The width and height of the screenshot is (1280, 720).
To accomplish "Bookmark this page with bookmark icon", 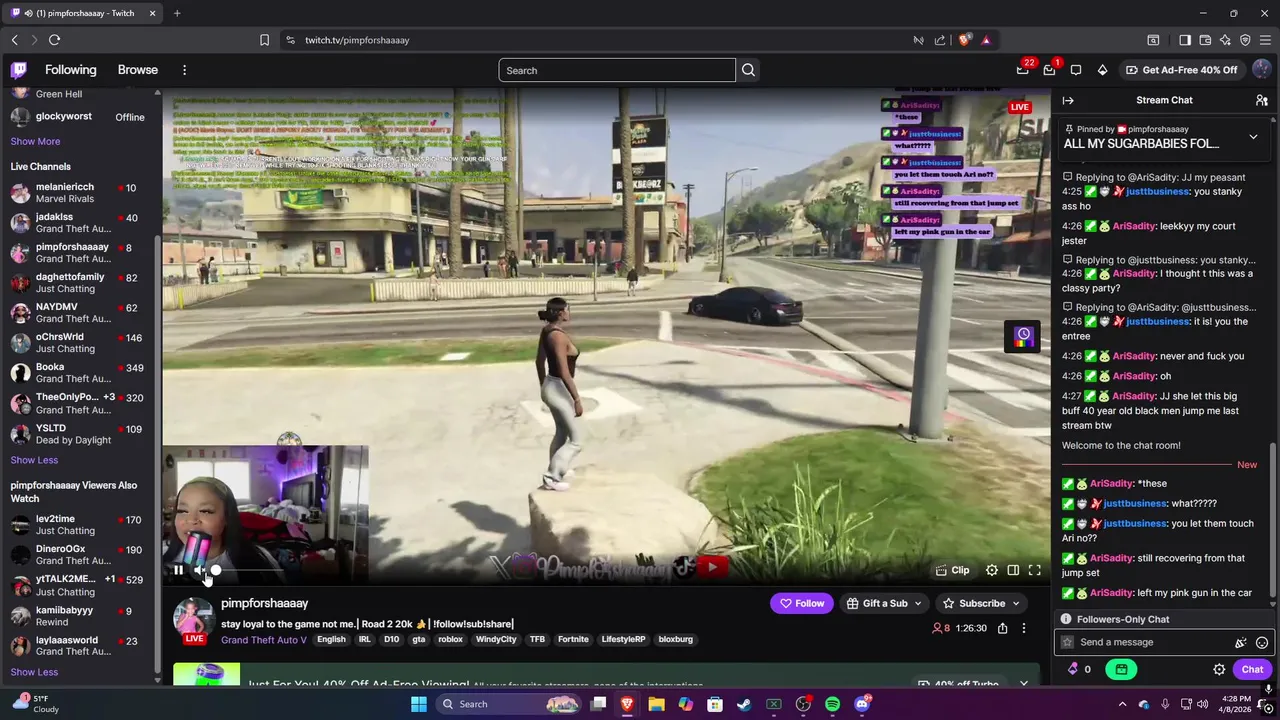I will (264, 40).
